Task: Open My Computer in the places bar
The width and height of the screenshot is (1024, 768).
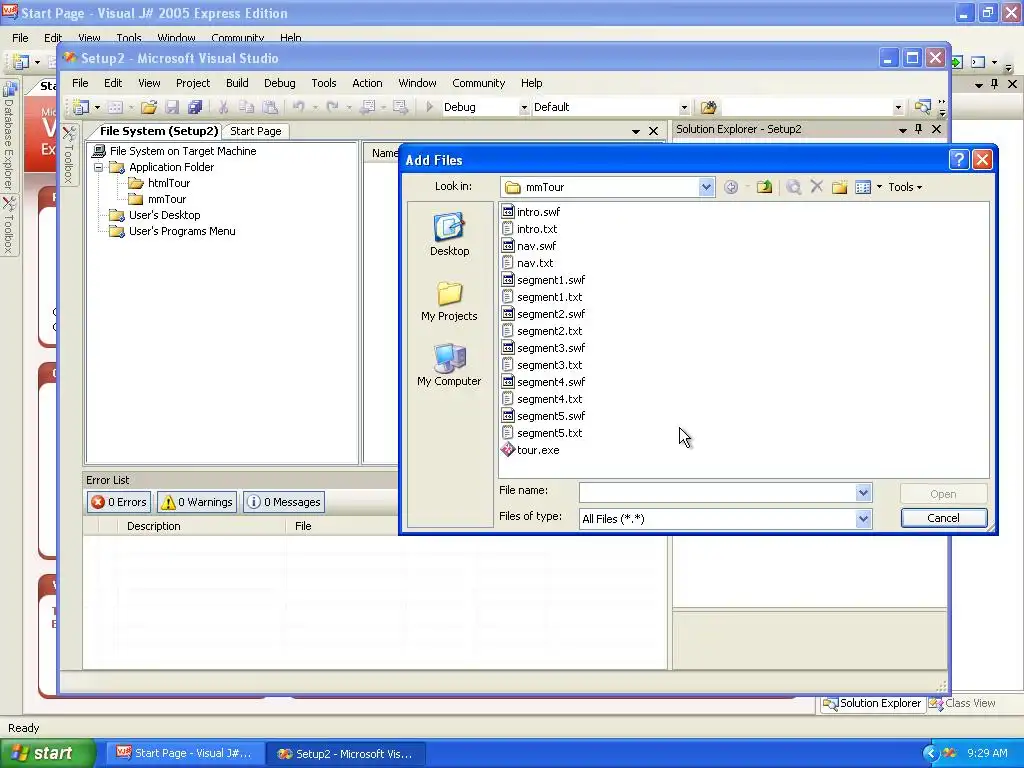Action: 449,365
